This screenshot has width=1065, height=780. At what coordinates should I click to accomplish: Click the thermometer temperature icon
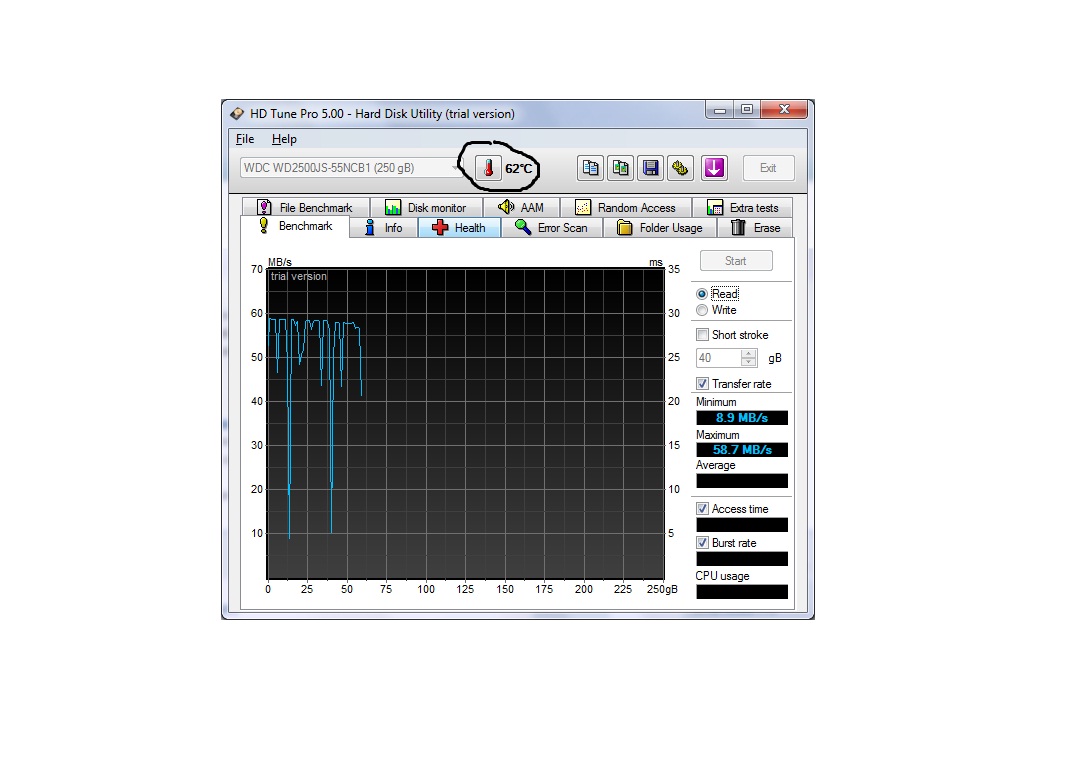pos(488,168)
